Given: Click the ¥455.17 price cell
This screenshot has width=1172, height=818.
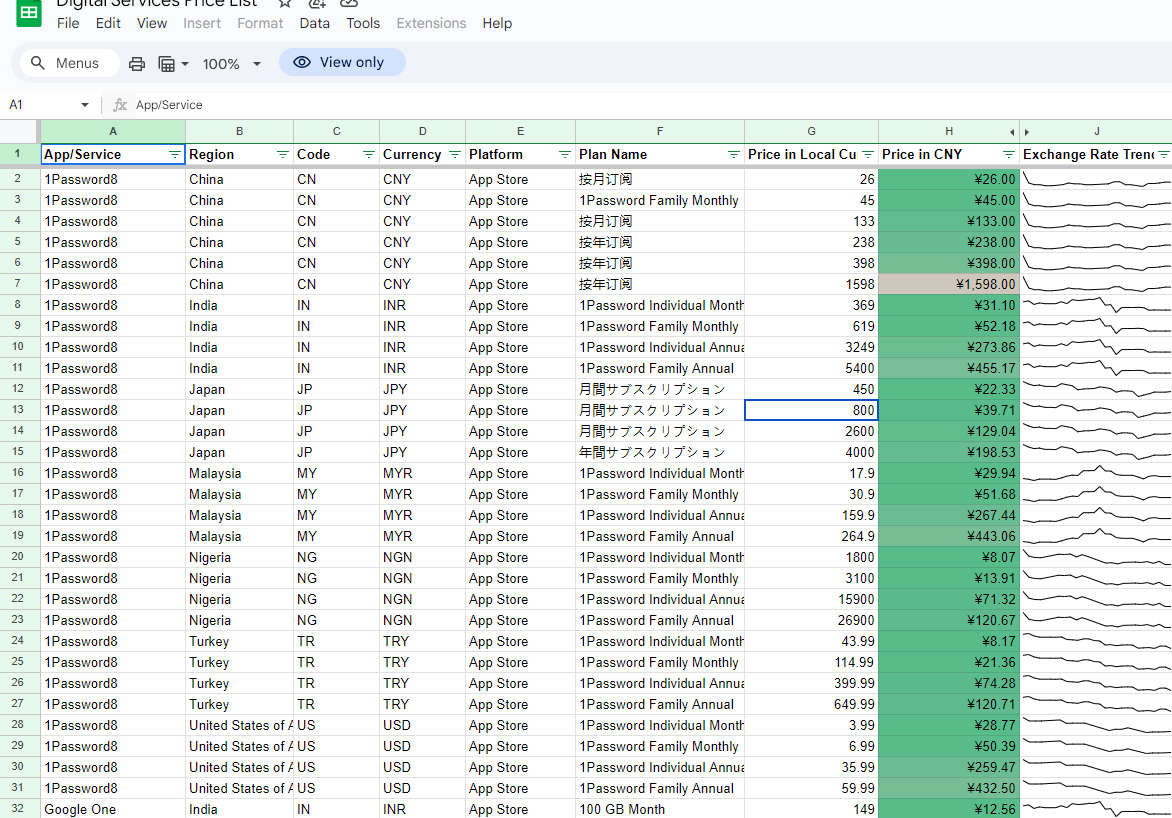Looking at the screenshot, I should pyautogui.click(x=949, y=368).
